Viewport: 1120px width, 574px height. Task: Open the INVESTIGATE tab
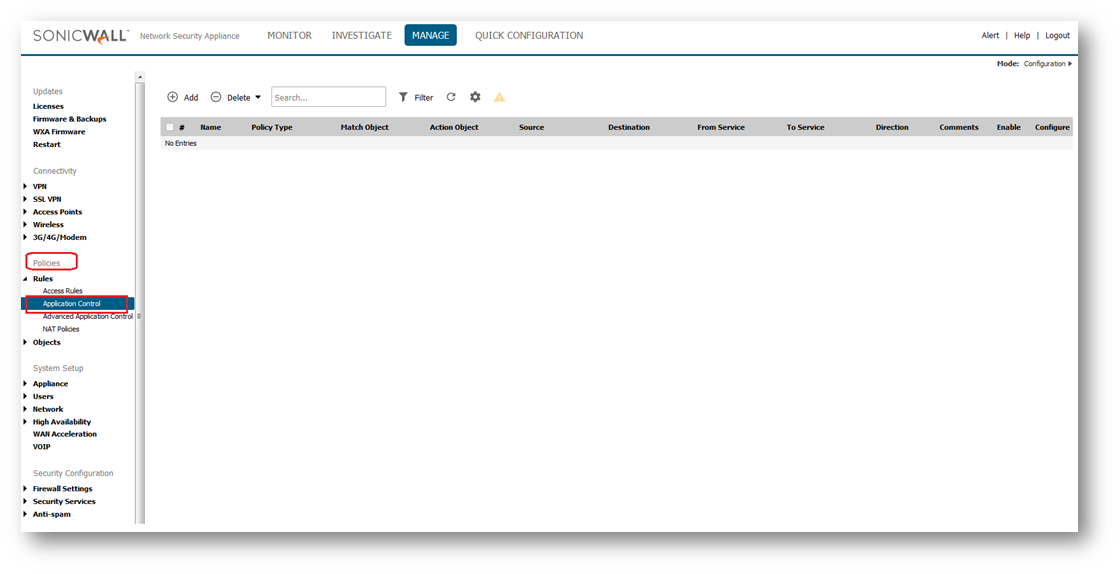(361, 35)
